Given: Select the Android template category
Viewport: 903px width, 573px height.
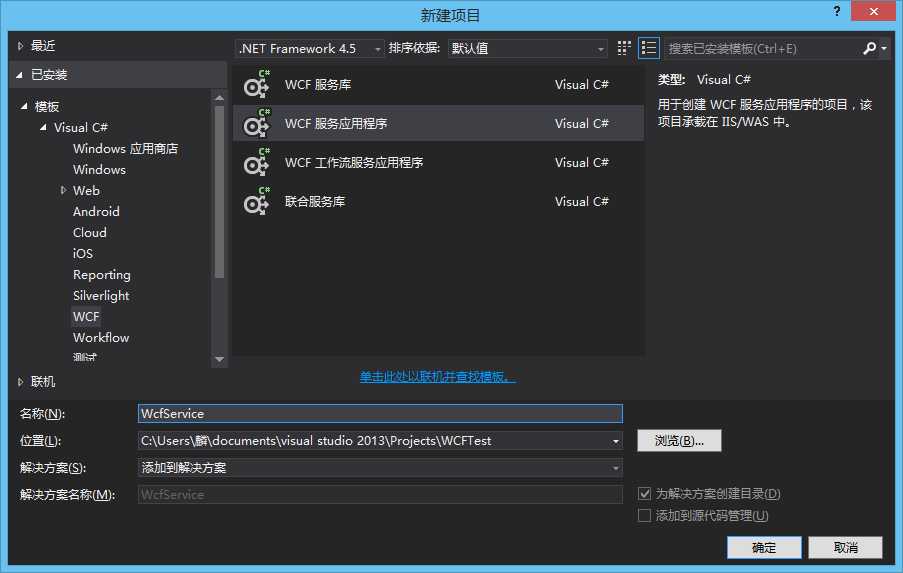Looking at the screenshot, I should (96, 211).
